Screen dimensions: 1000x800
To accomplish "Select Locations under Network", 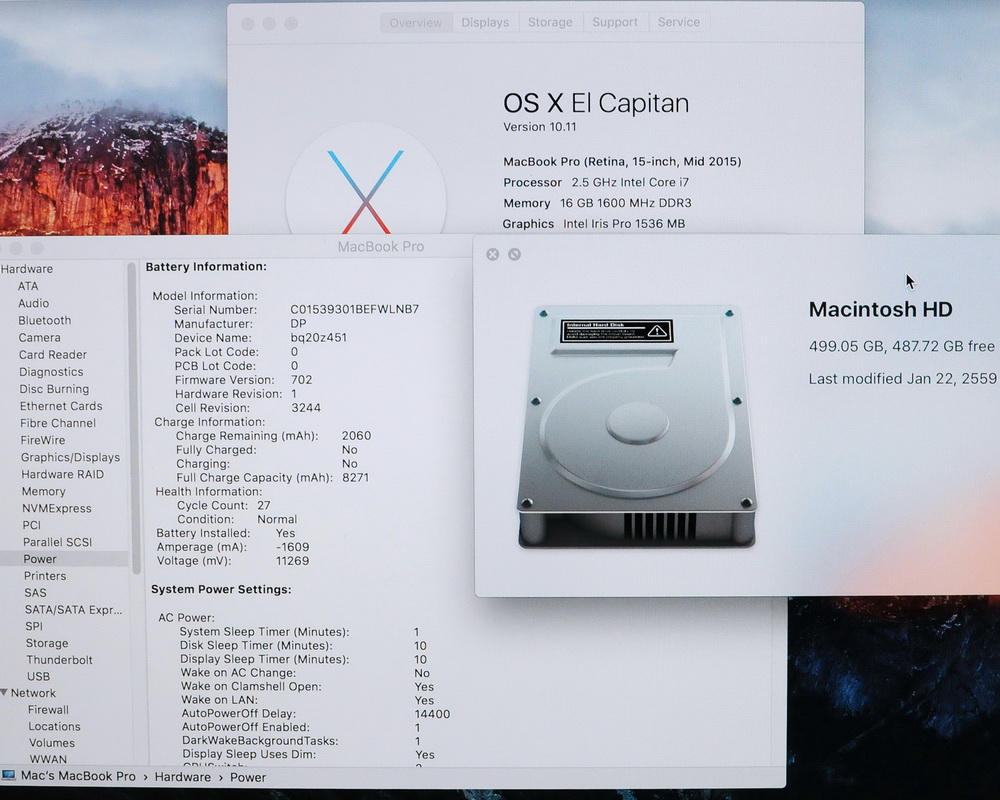I will [x=54, y=726].
